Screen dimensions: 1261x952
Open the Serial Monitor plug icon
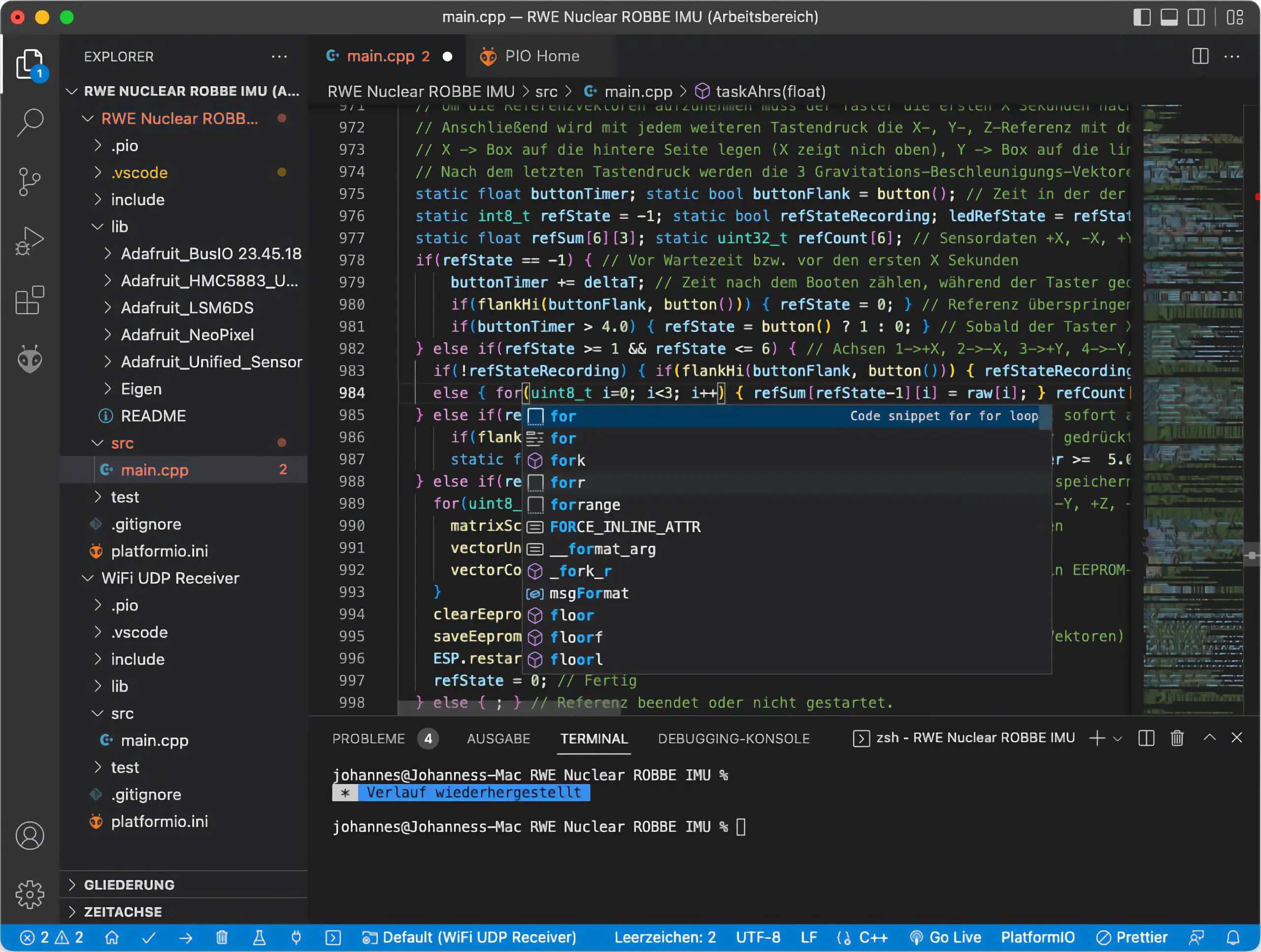pyautogui.click(x=296, y=937)
